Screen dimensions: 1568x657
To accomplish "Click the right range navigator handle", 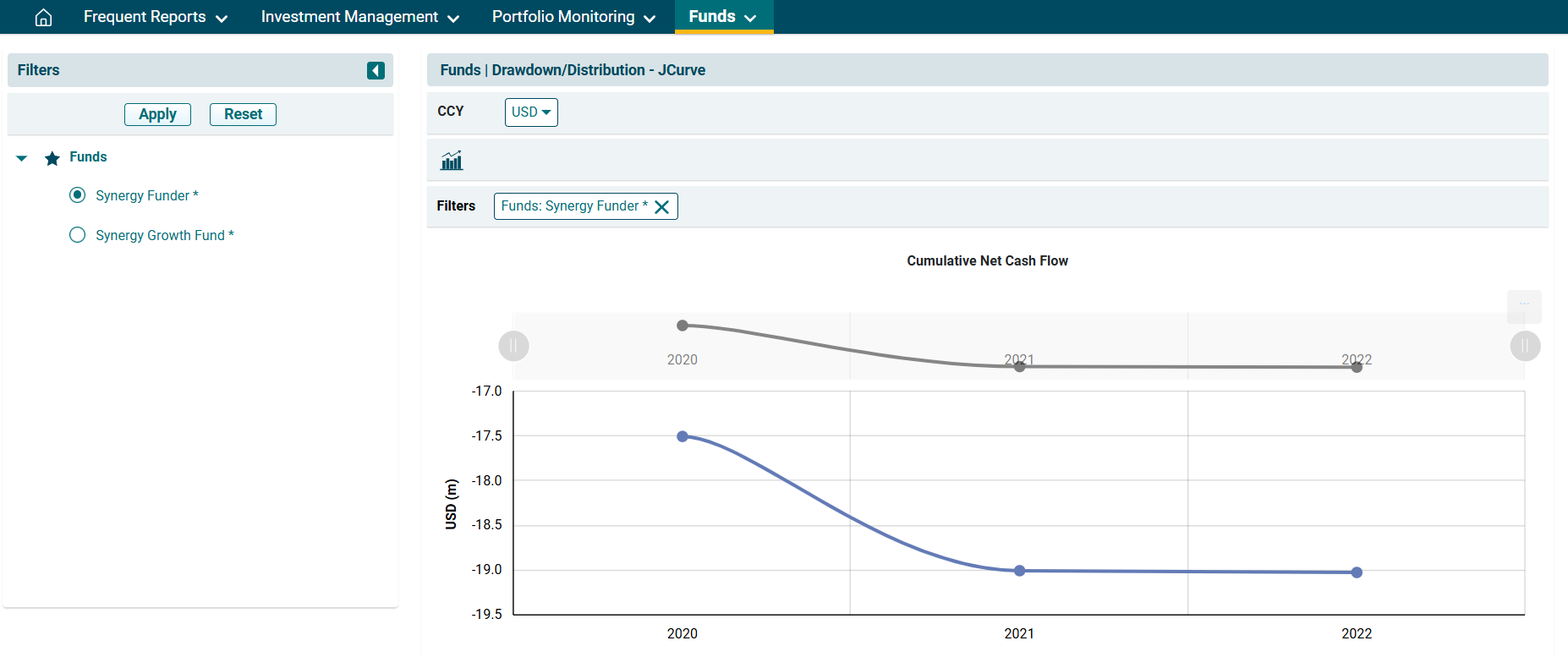I will (x=1525, y=346).
